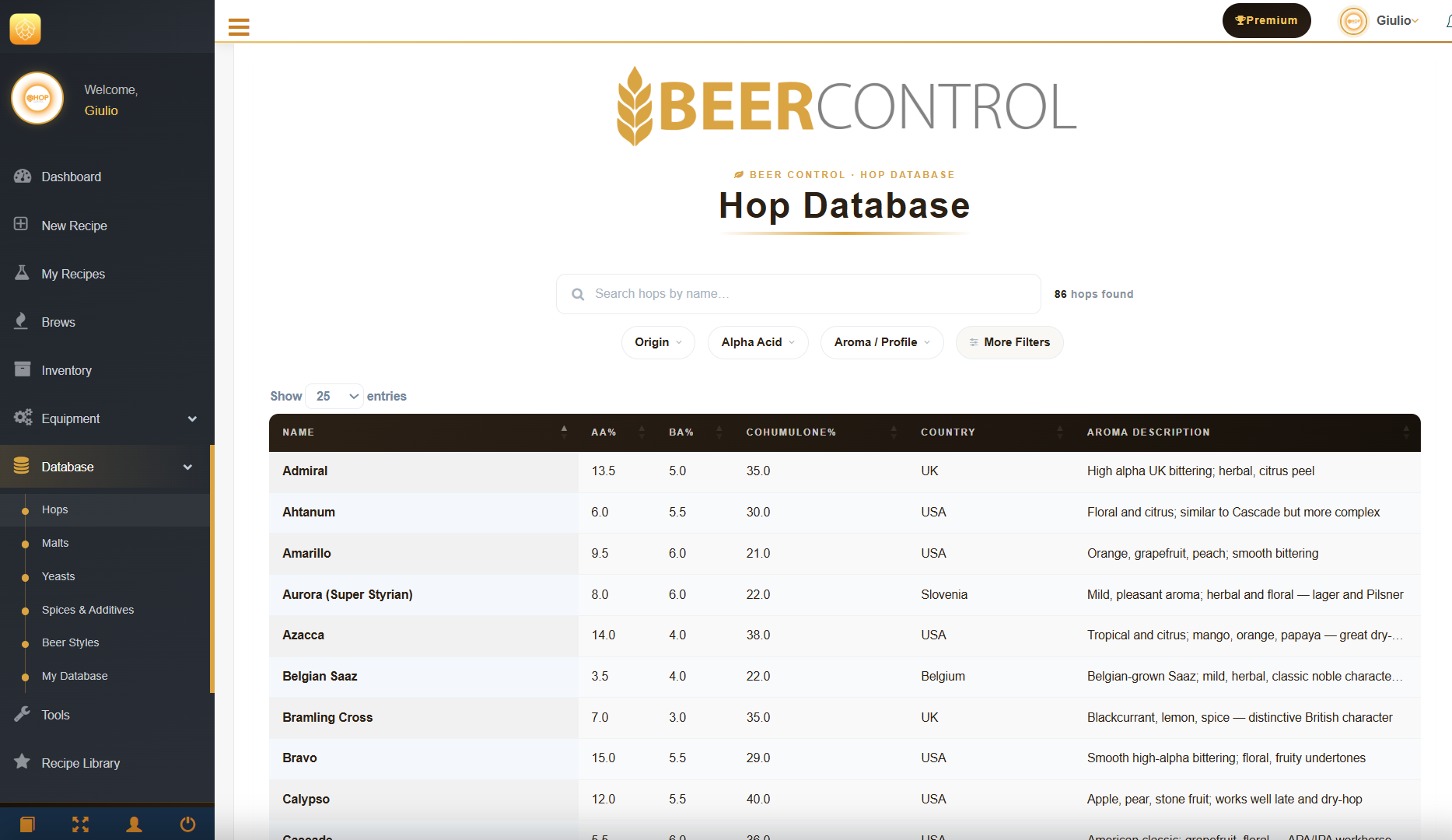Open My Database submenu item

coord(75,676)
